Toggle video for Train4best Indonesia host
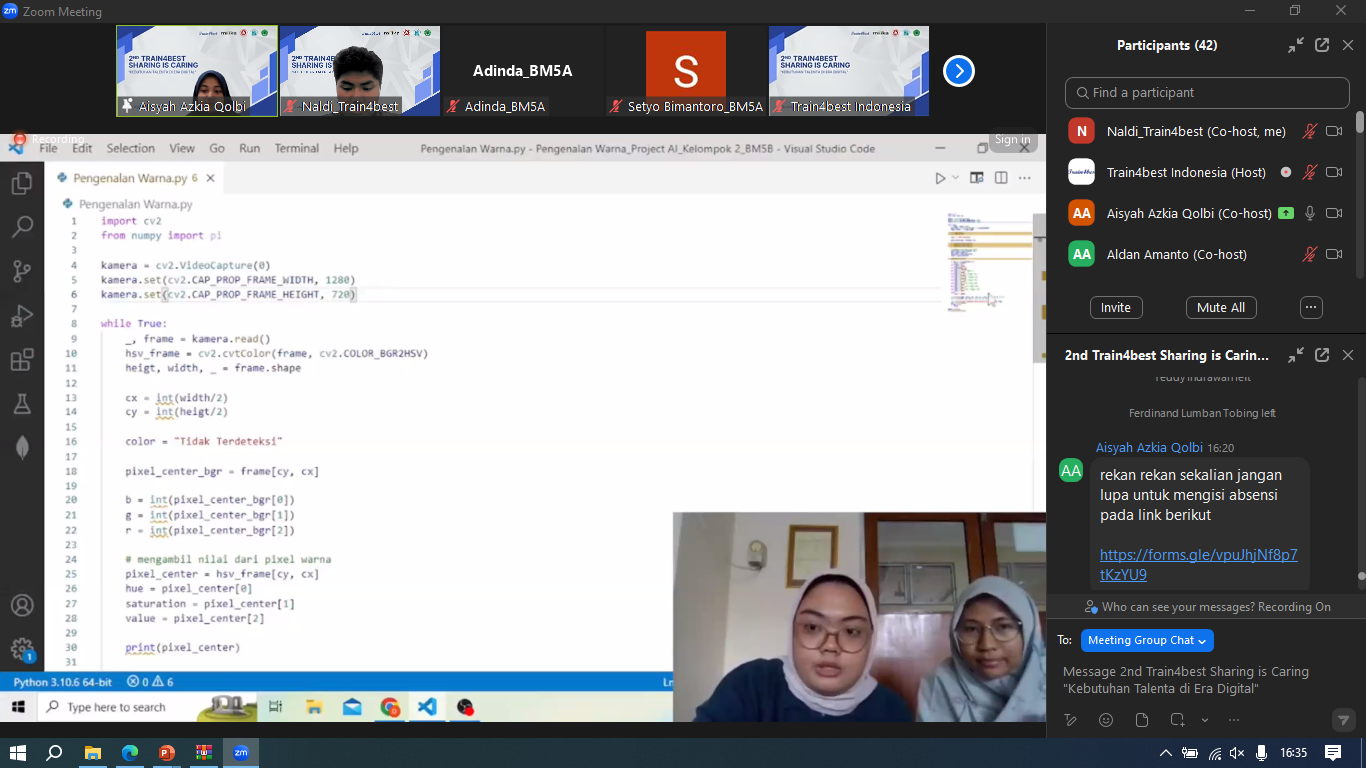This screenshot has height=768, width=1366. pos(1334,171)
